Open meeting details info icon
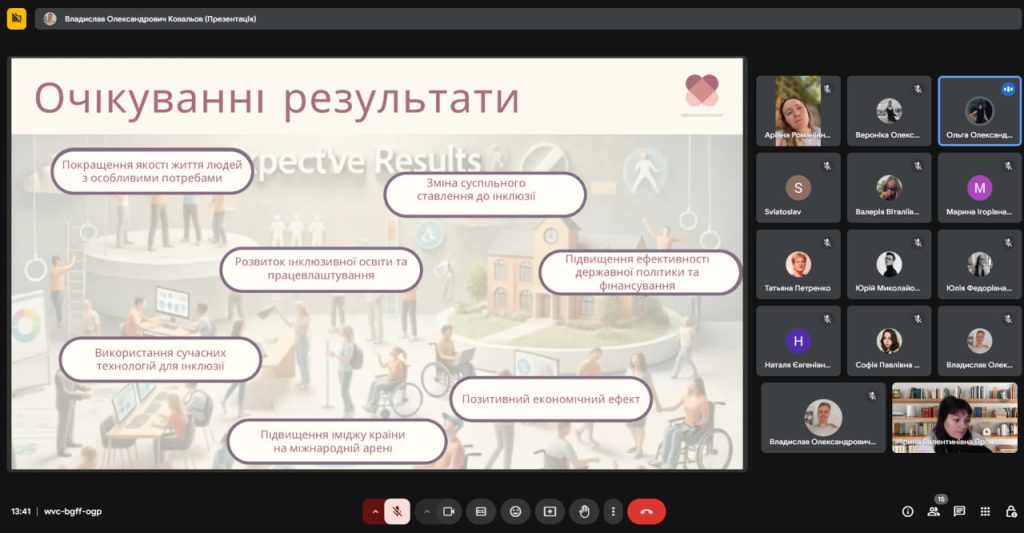This screenshot has height=533, width=1024. click(908, 511)
